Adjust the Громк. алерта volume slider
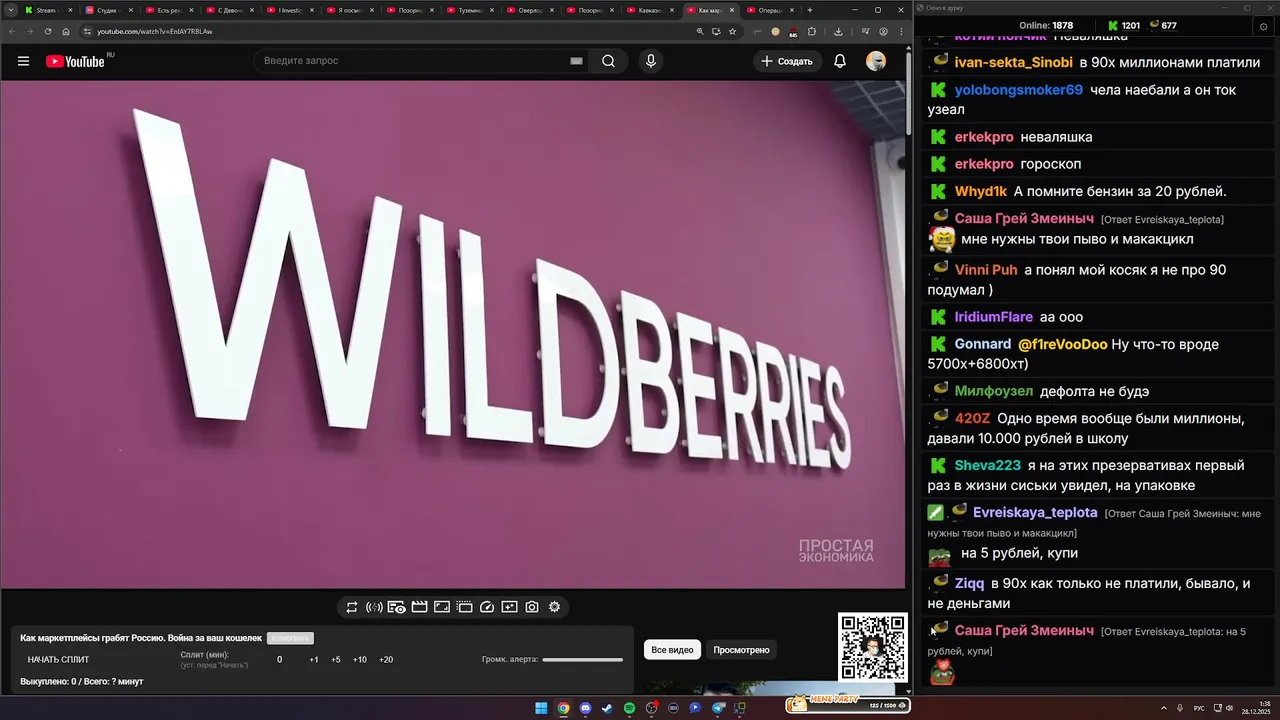Image resolution: width=1280 pixels, height=720 pixels. coord(582,660)
